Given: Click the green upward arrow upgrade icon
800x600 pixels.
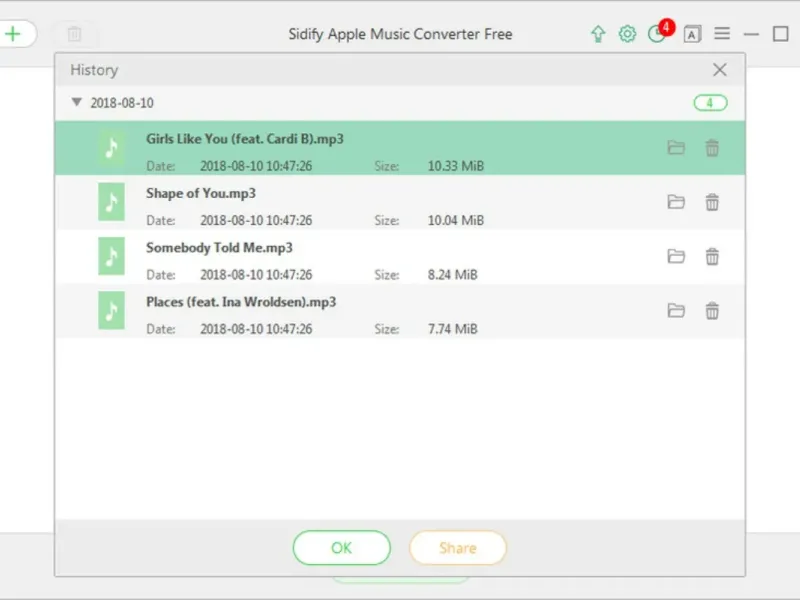Looking at the screenshot, I should point(598,34).
